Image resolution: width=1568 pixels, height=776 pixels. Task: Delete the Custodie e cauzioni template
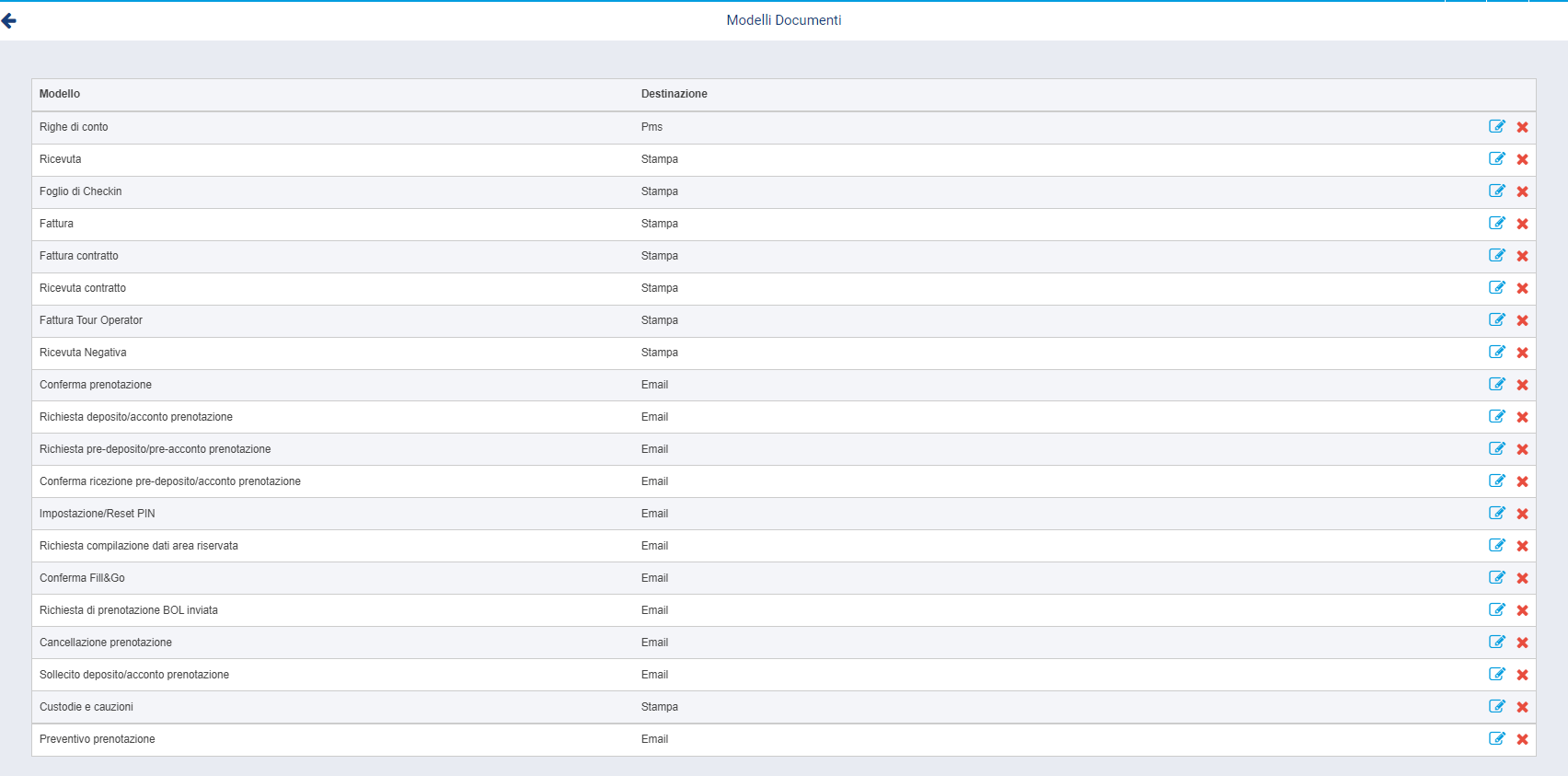1522,707
